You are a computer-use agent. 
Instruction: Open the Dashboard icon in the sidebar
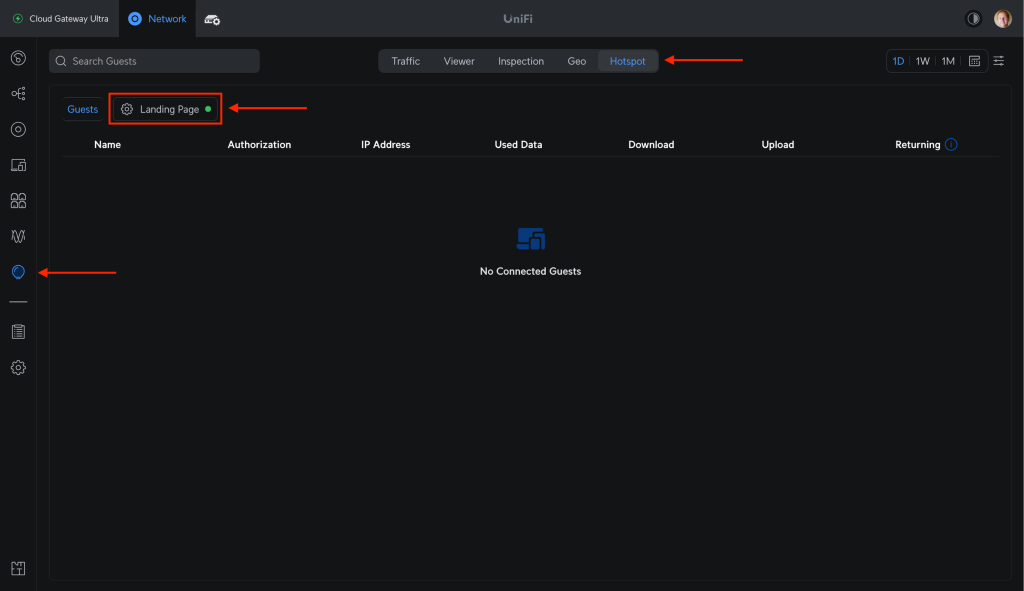18,57
